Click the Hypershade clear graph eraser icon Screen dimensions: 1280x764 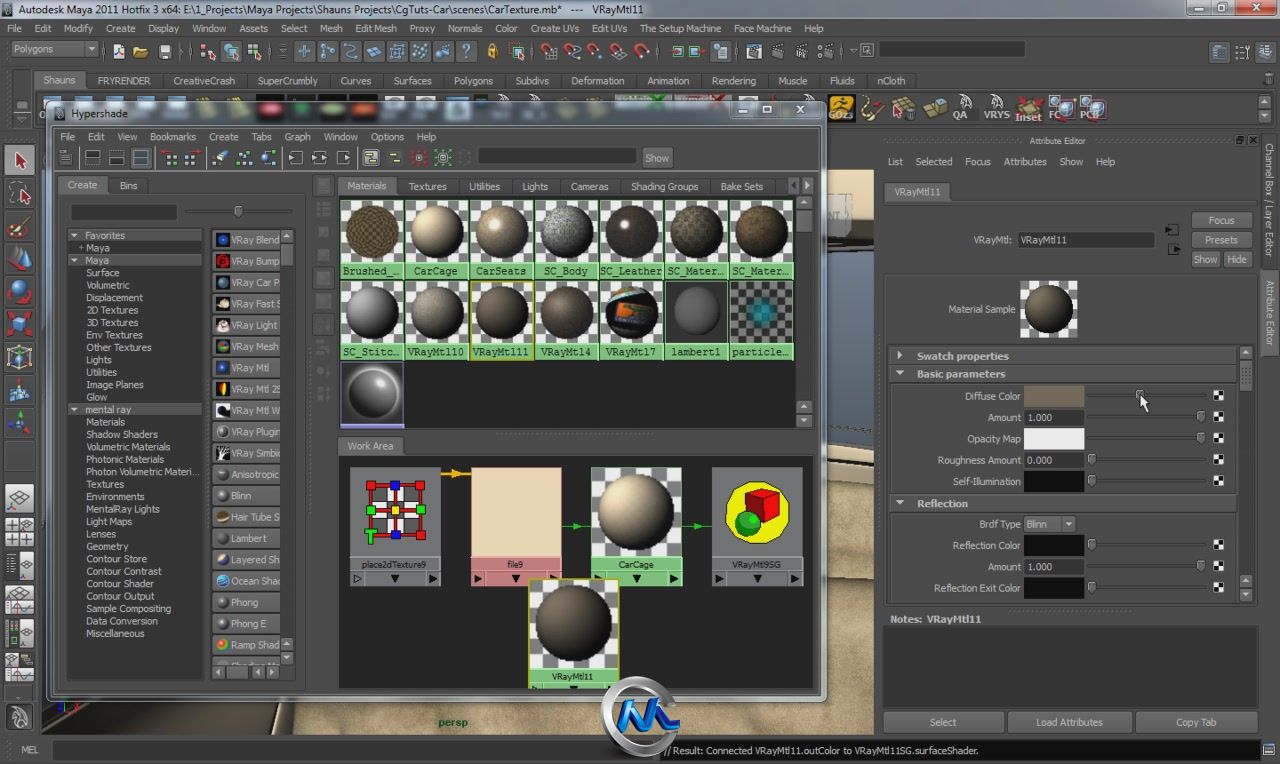coord(220,157)
